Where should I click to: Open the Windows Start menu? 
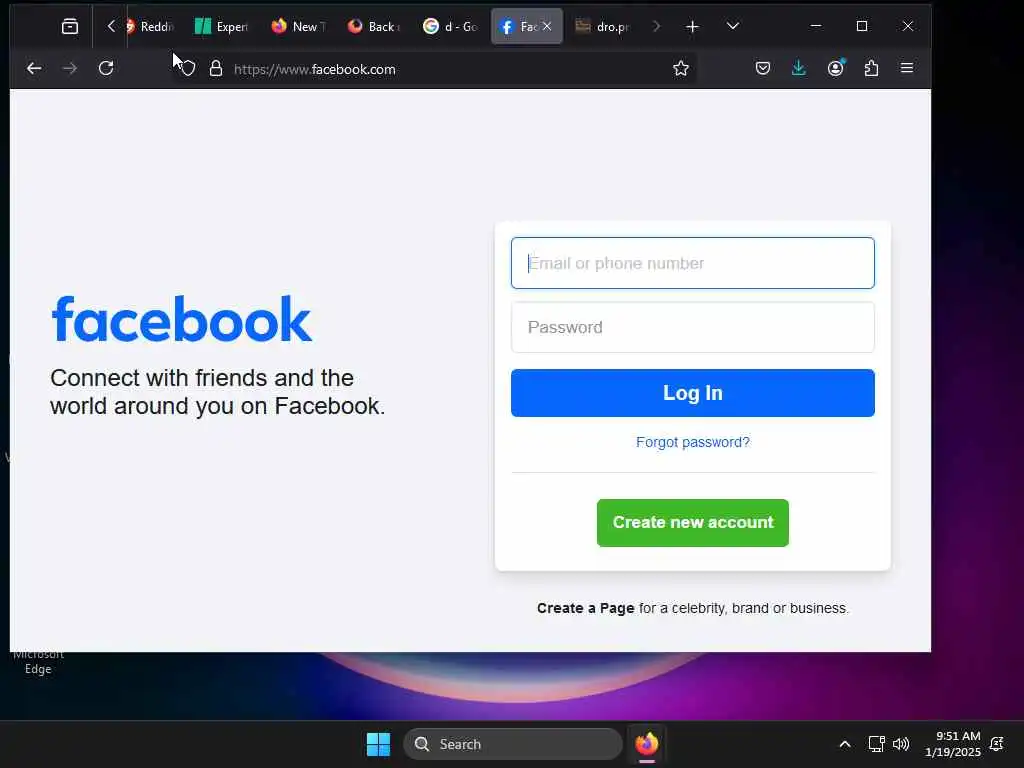pyautogui.click(x=378, y=744)
